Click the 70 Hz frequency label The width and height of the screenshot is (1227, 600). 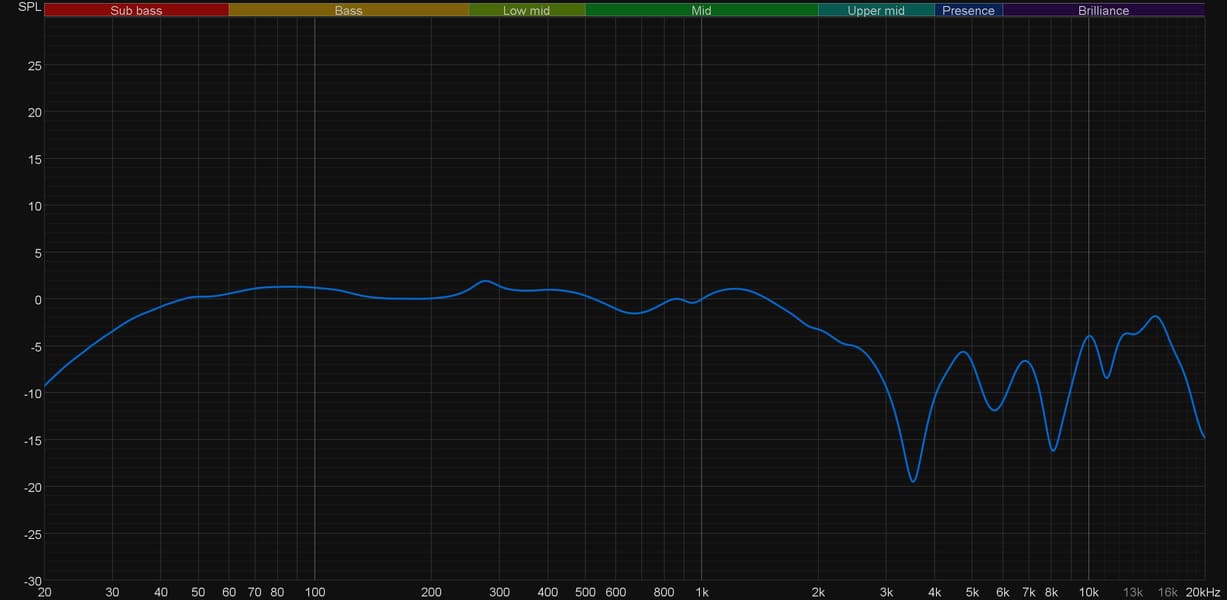pyautogui.click(x=255, y=593)
